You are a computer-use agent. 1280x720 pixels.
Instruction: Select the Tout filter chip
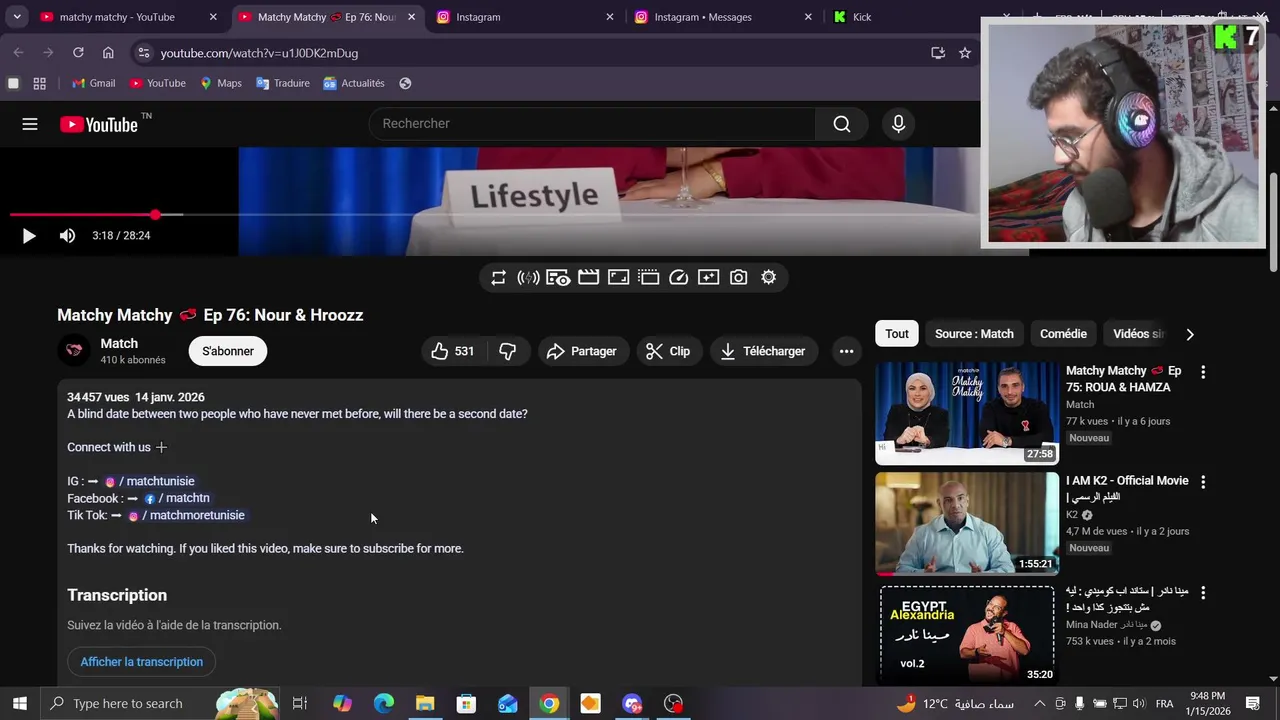pyautogui.click(x=897, y=334)
